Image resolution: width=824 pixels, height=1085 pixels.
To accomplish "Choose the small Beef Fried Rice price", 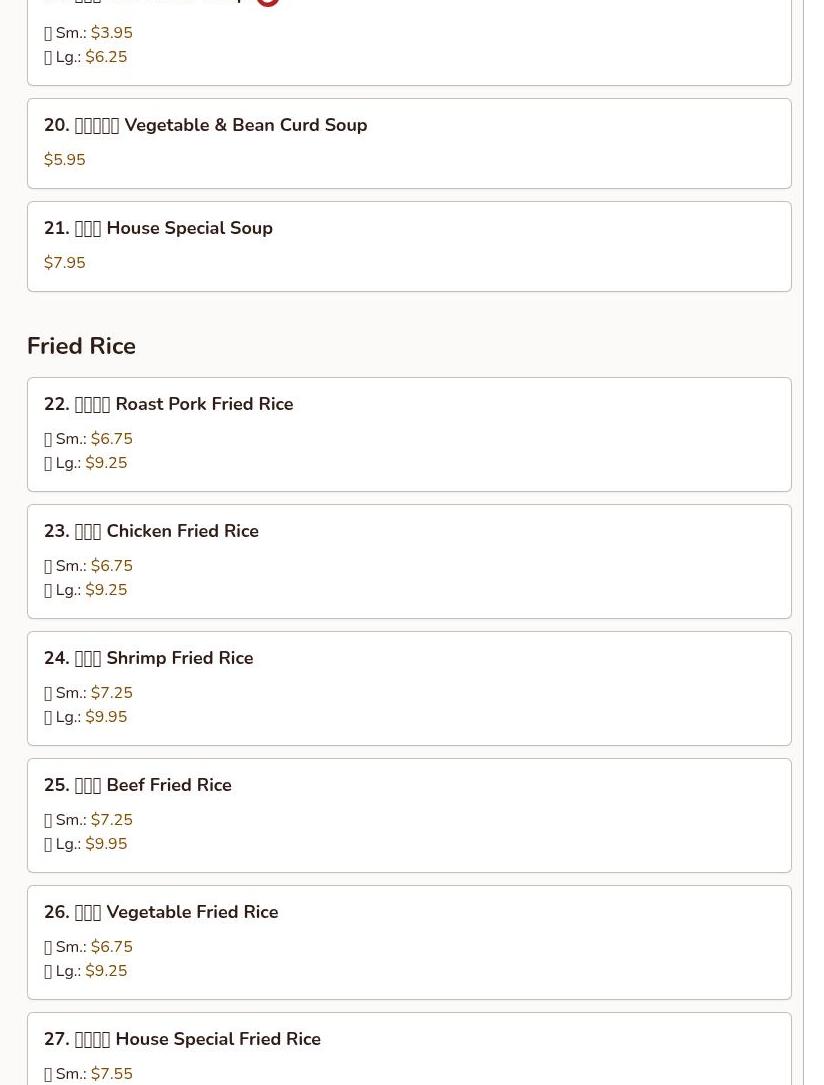I will pyautogui.click(x=89, y=820).
